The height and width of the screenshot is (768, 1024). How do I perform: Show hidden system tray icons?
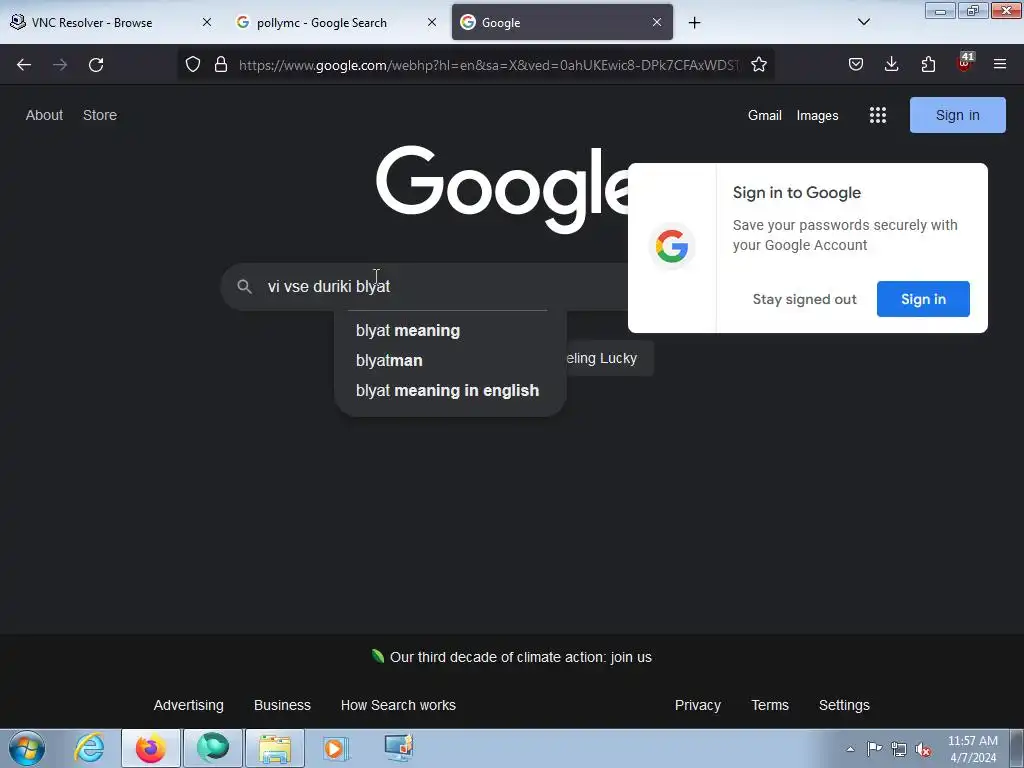pyautogui.click(x=850, y=749)
